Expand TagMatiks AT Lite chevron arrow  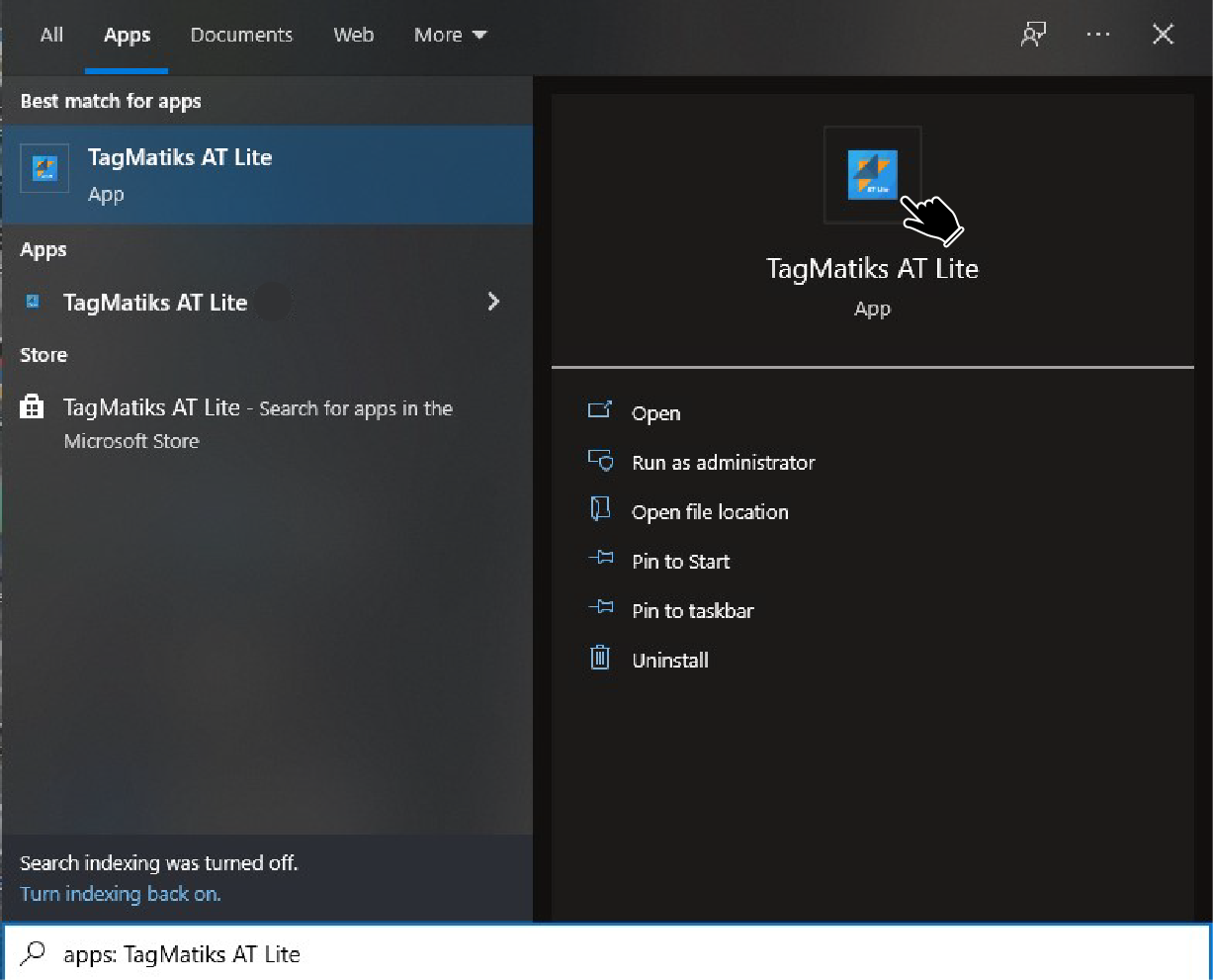click(493, 302)
